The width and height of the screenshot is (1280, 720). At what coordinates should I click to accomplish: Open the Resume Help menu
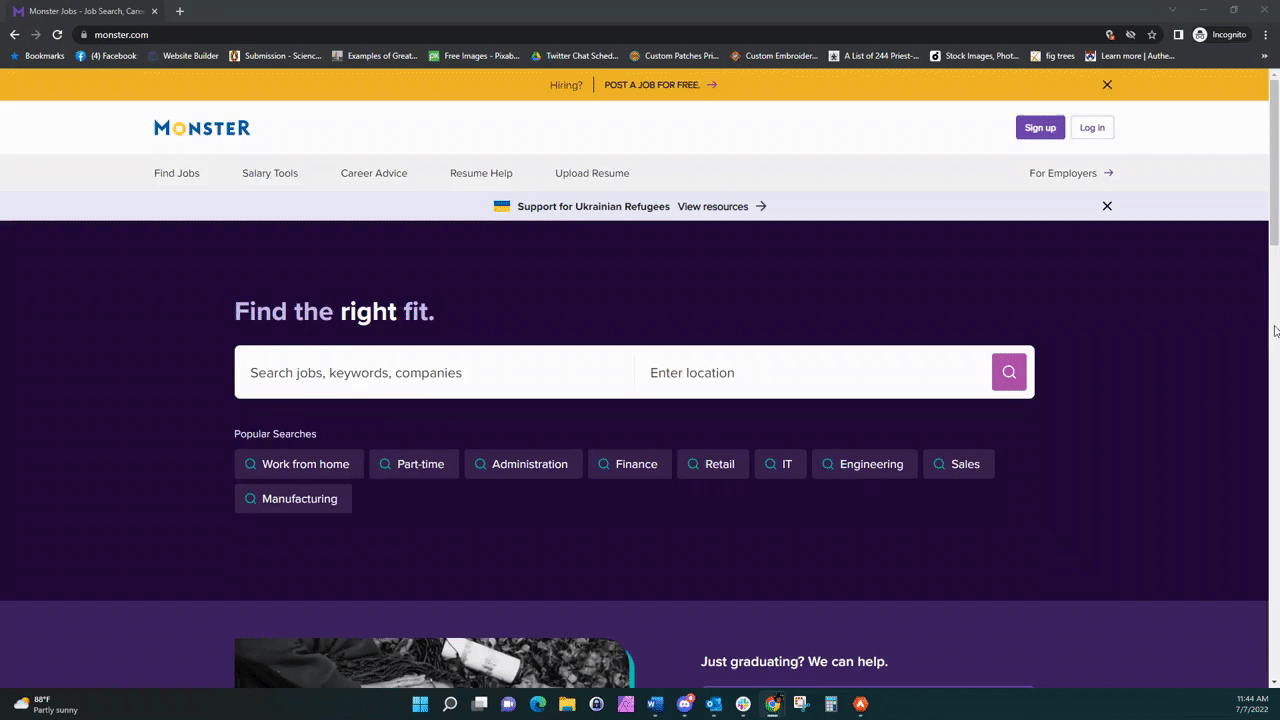coord(481,173)
